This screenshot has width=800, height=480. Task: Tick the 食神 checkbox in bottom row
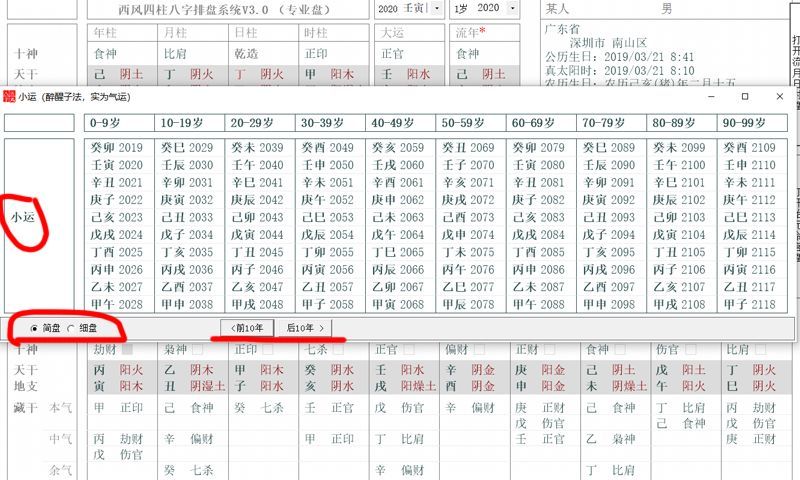(x=619, y=349)
